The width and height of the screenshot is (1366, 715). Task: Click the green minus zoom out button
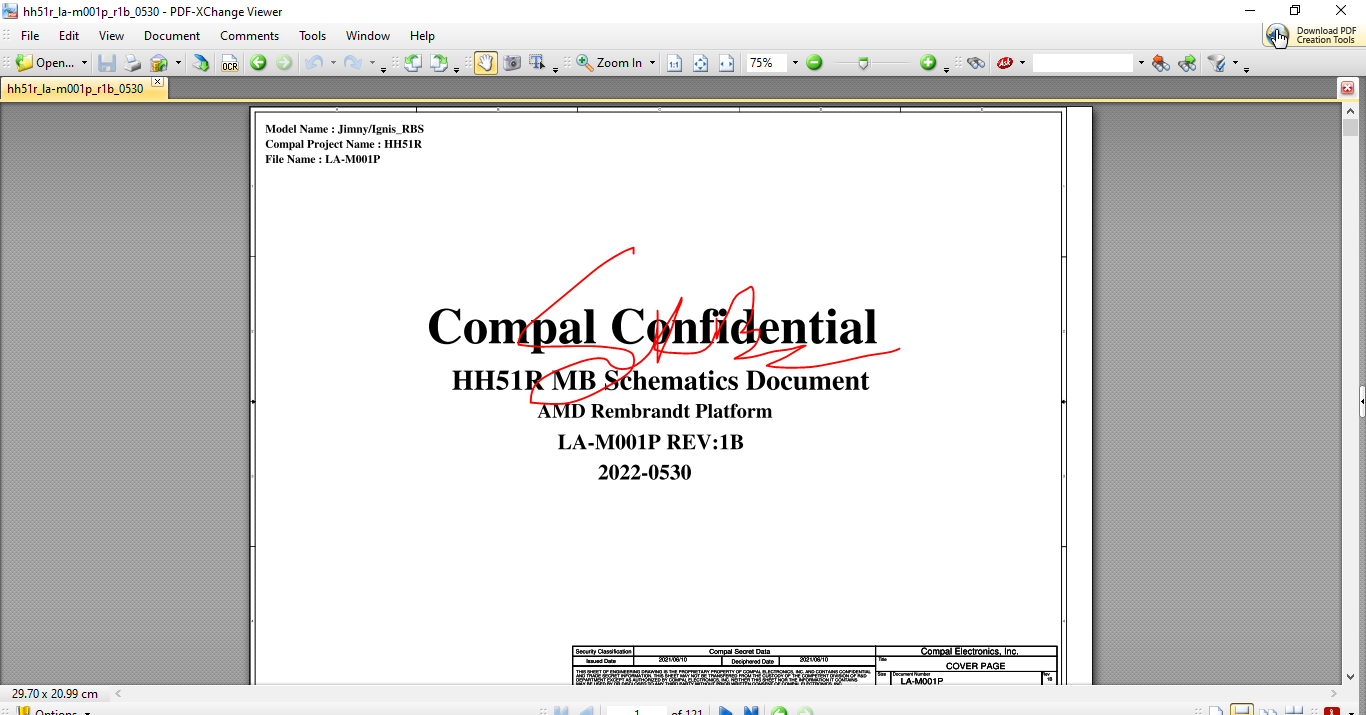pos(814,63)
